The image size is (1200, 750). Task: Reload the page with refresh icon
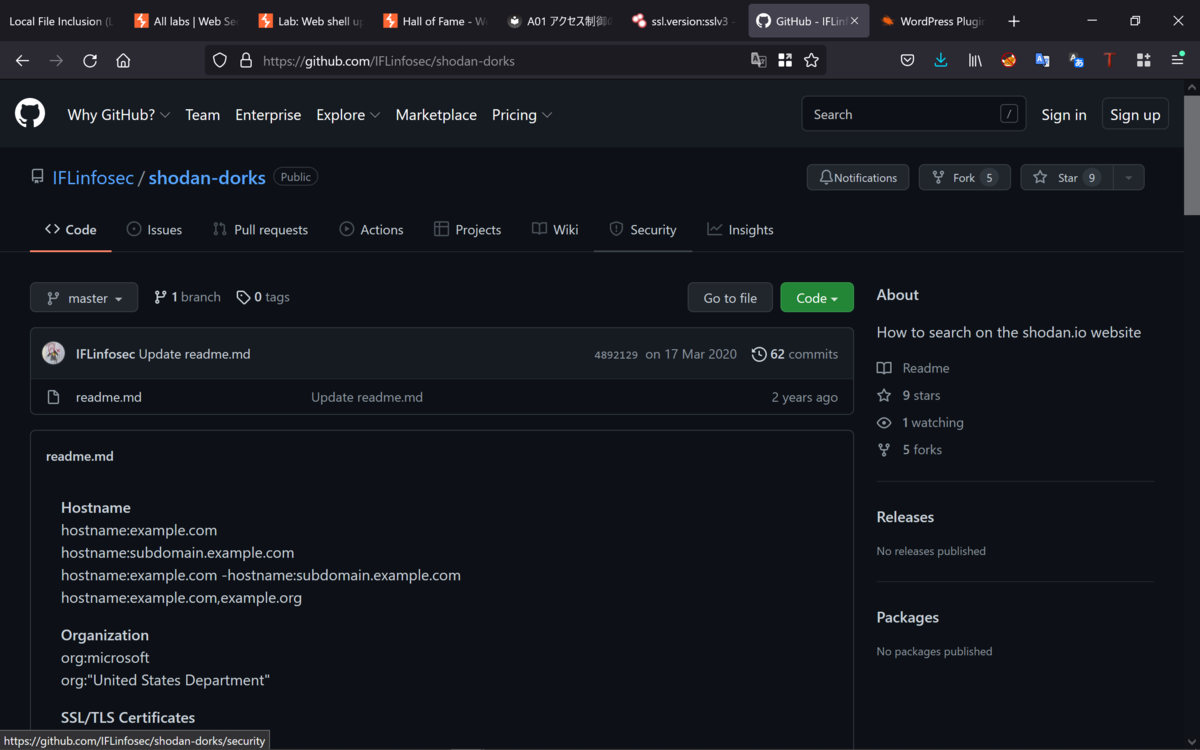click(x=90, y=61)
